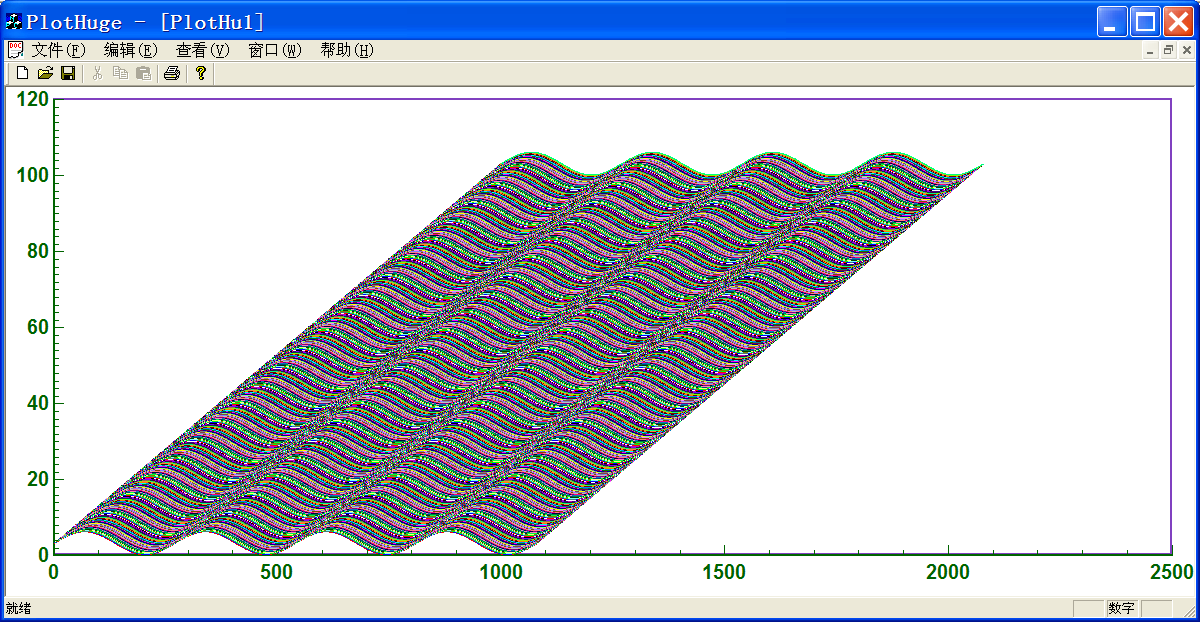Click the Cut scissors toolbar icon
The image size is (1200, 622).
[x=97, y=73]
